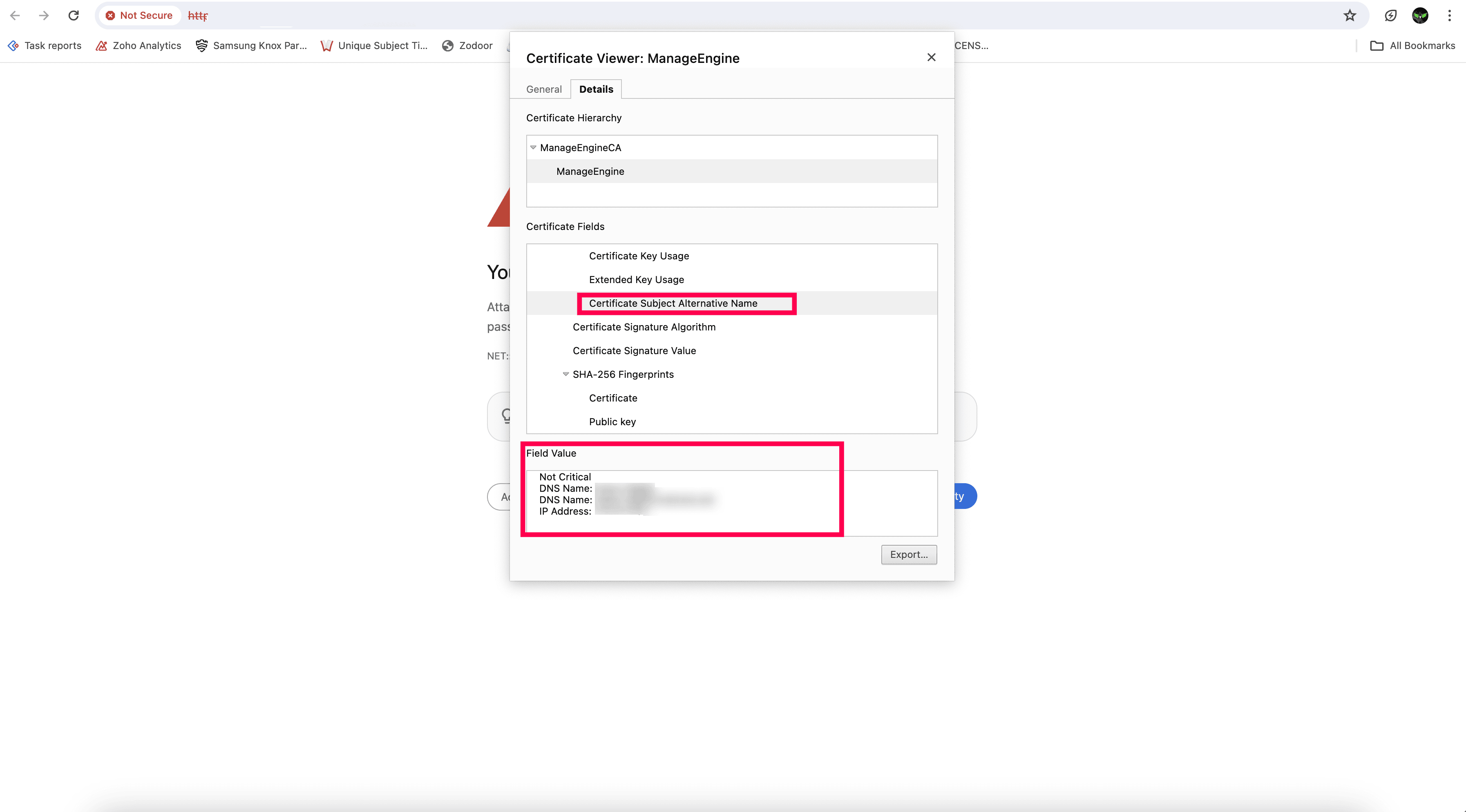The width and height of the screenshot is (1466, 812).
Task: Select the Details tab
Action: pyautogui.click(x=596, y=89)
